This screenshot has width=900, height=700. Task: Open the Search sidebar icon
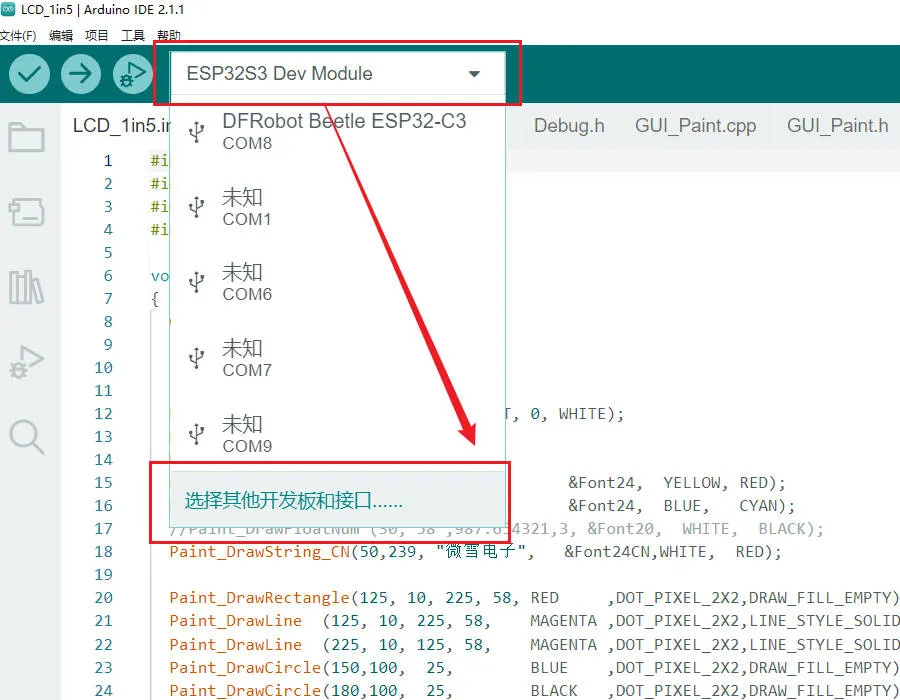point(26,437)
